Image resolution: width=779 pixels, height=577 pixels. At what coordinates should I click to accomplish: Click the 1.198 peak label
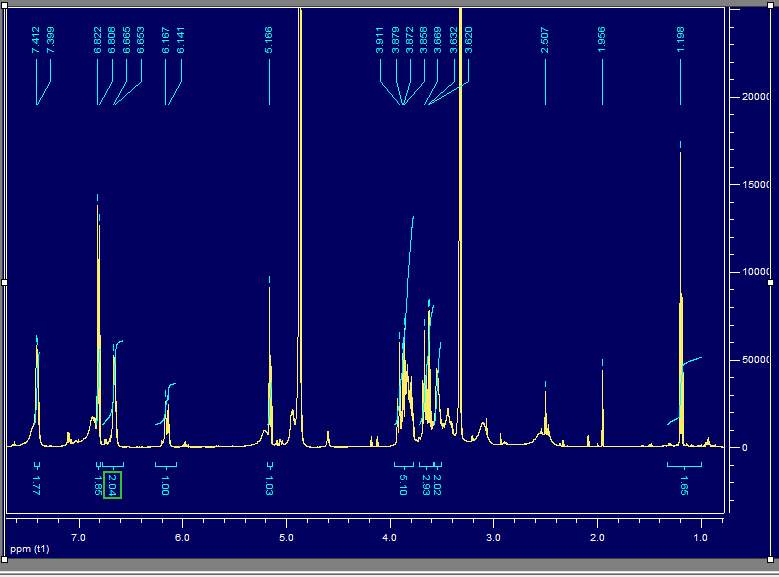[x=681, y=41]
